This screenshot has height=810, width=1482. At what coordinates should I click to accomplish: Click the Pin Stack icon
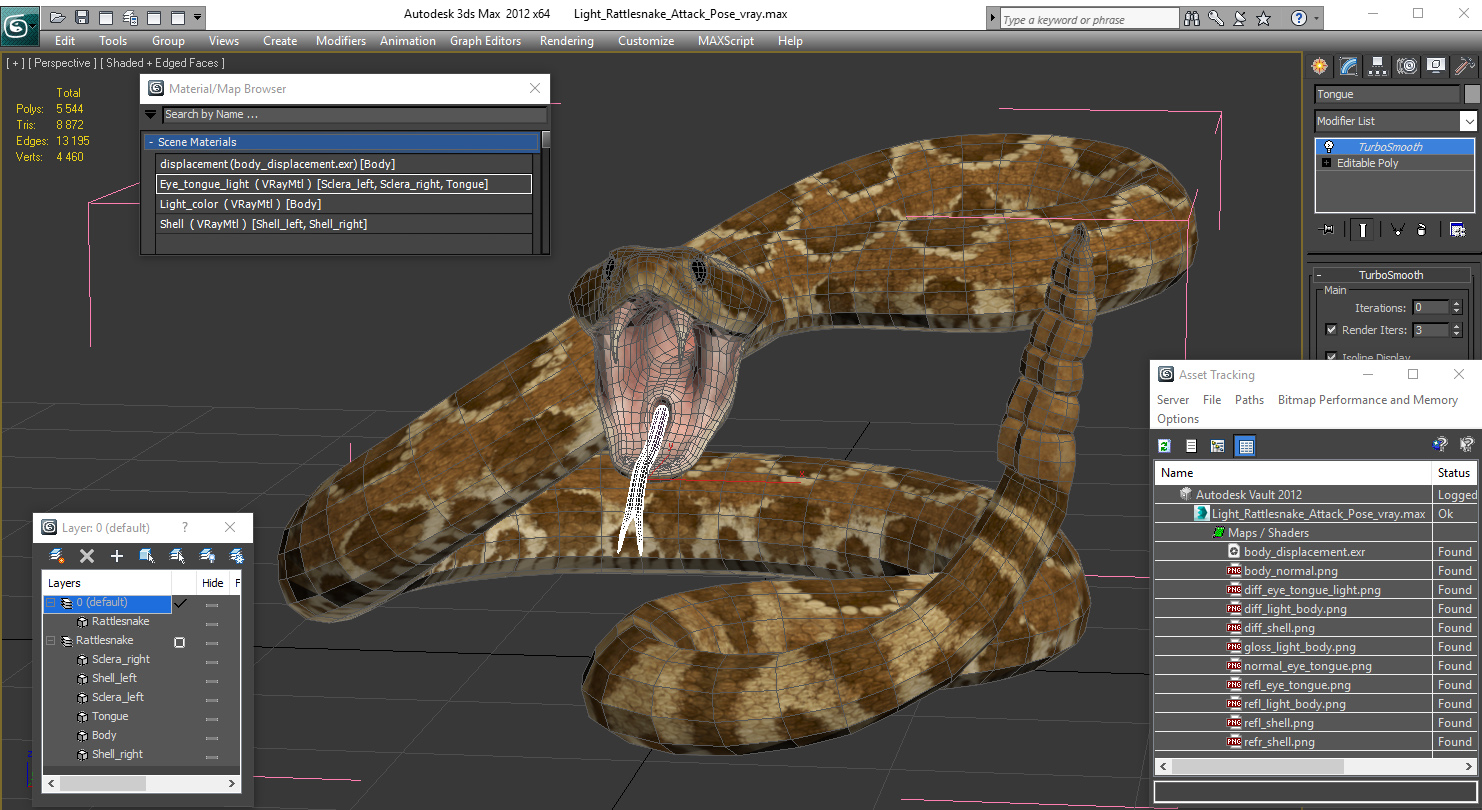1328,230
